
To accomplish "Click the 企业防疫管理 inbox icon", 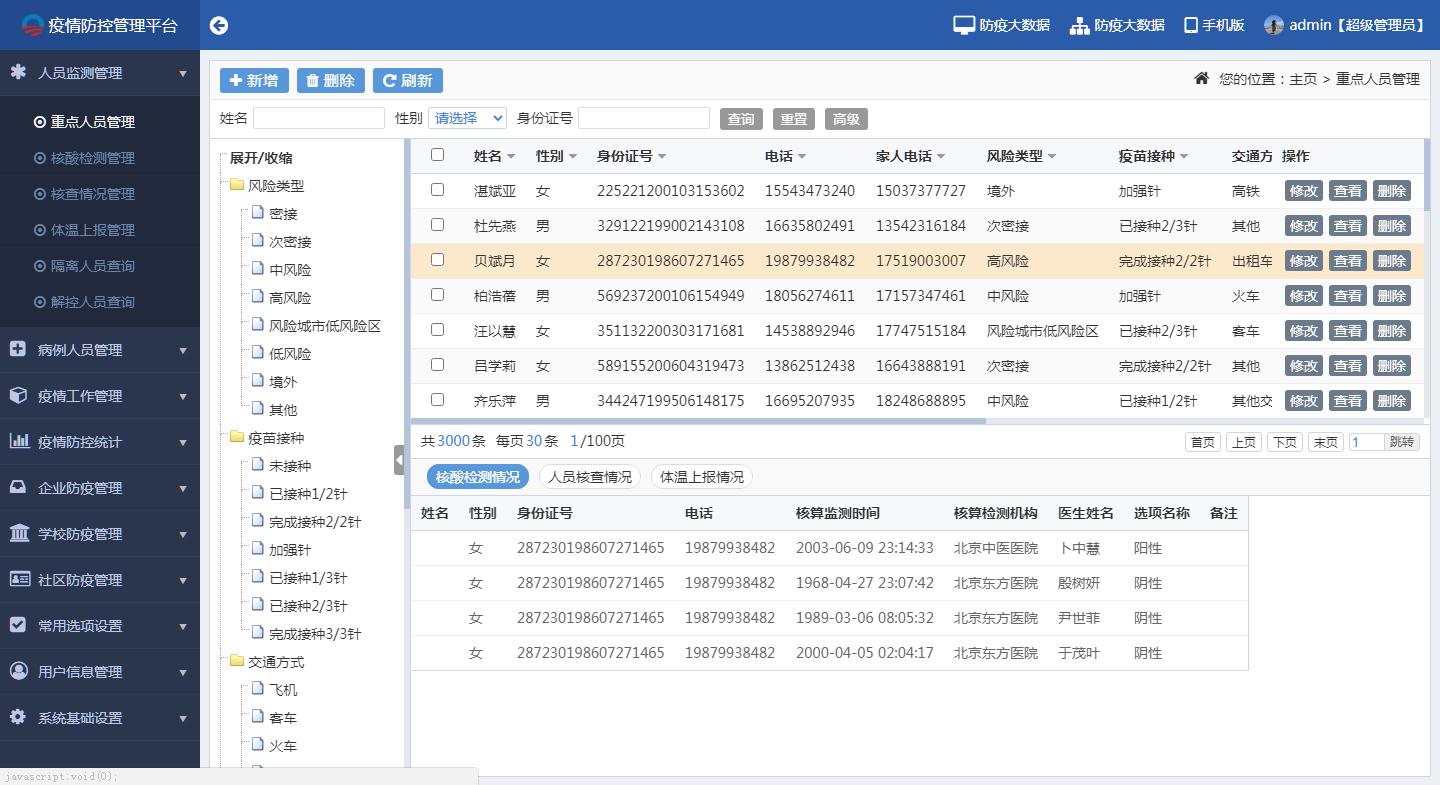I will point(18,487).
